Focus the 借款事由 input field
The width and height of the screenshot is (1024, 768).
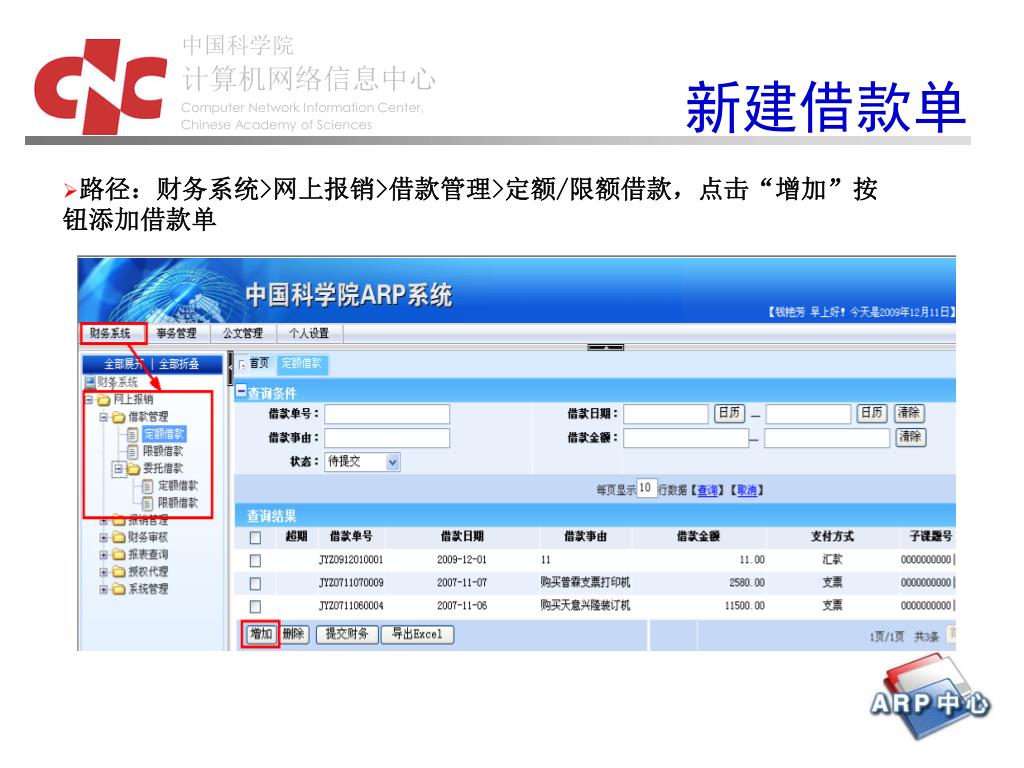point(387,438)
